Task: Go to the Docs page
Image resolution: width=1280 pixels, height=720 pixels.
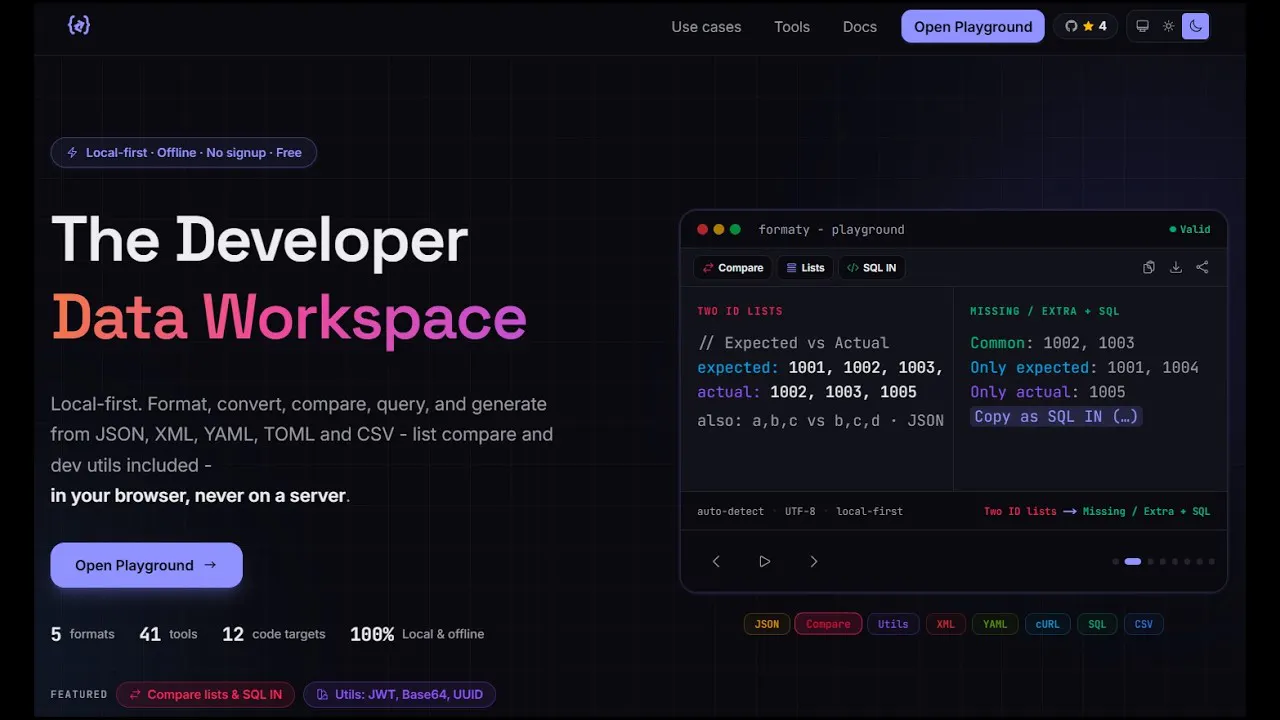Action: tap(860, 27)
